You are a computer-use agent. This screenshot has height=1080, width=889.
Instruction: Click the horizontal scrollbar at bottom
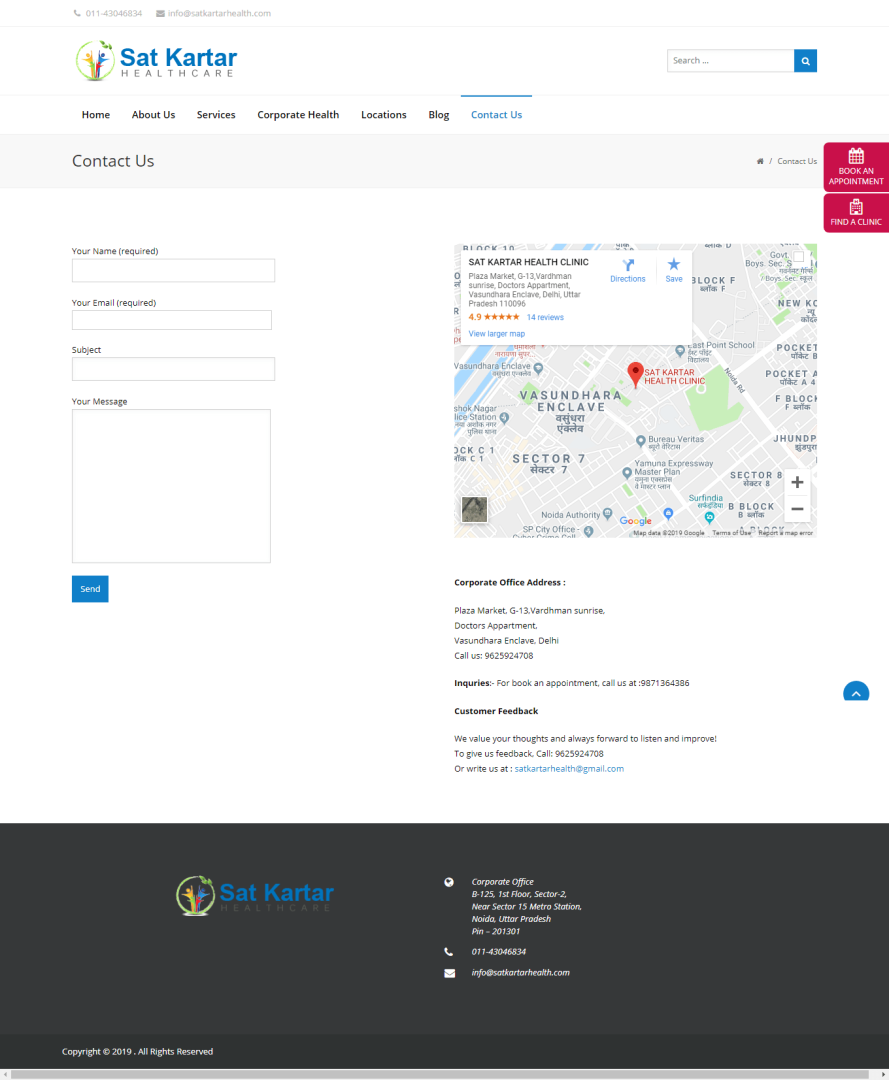coord(444,1074)
